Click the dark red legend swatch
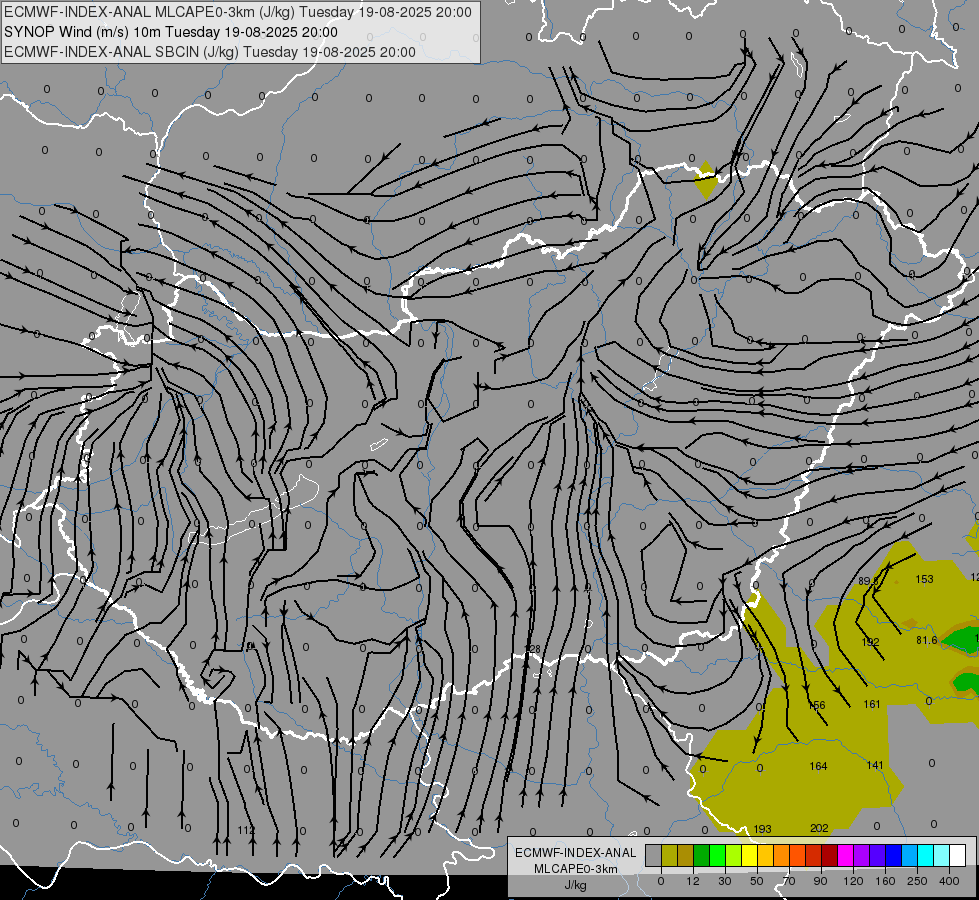Viewport: 979px width, 900px height. 830,856
